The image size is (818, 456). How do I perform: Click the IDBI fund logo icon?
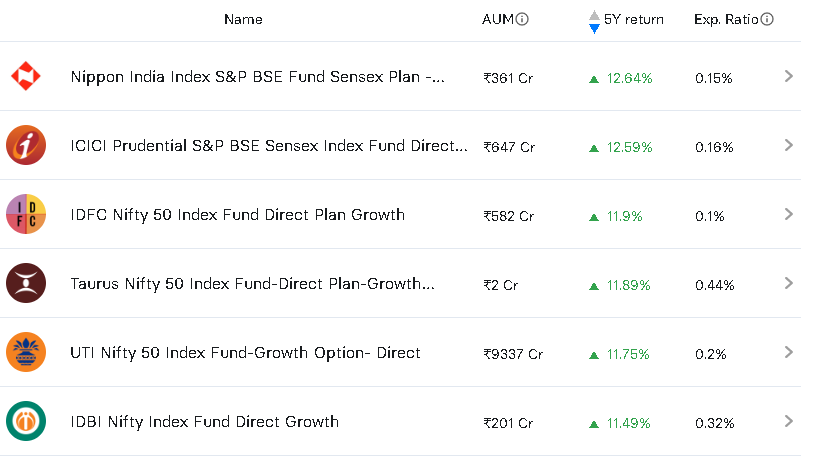[26, 421]
